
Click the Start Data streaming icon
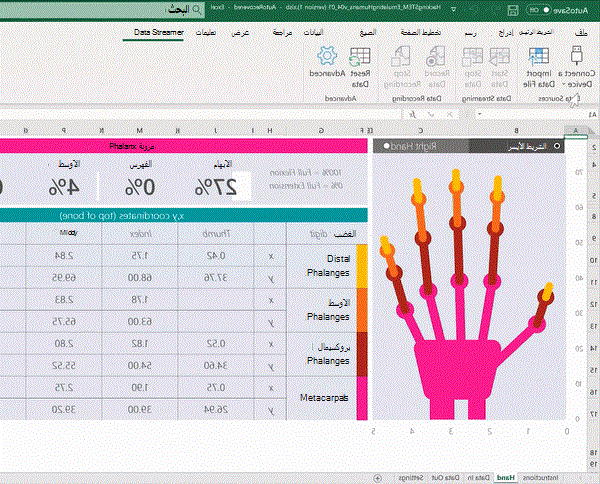[499, 56]
